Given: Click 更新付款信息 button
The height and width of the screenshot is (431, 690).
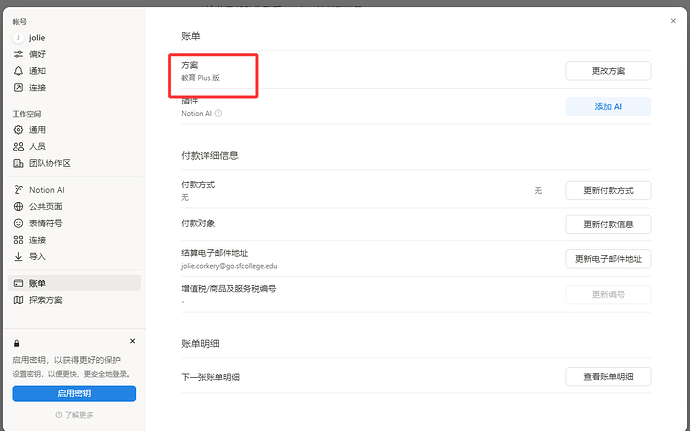Looking at the screenshot, I should pos(608,224).
